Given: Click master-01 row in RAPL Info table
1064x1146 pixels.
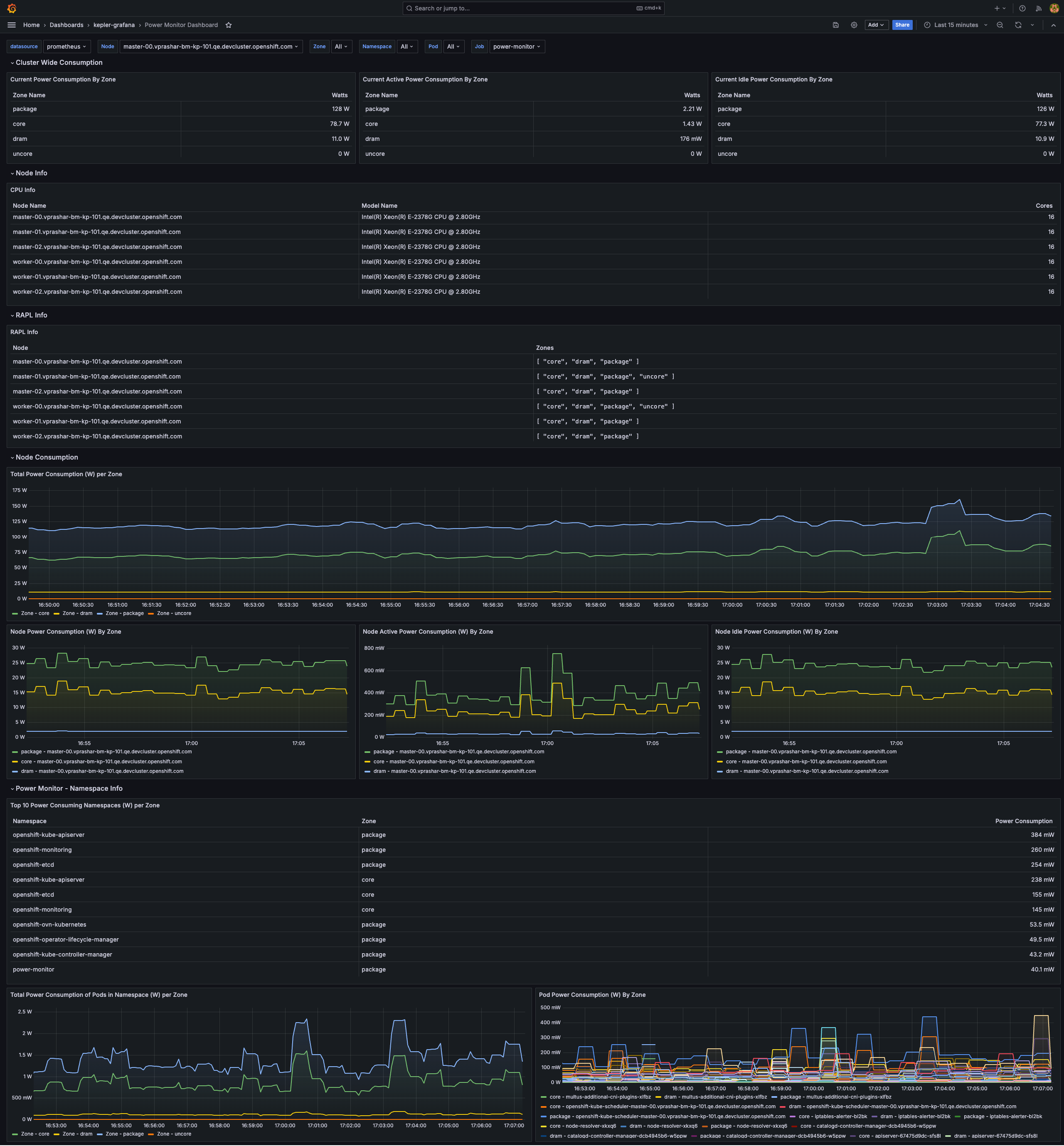Looking at the screenshot, I should point(533,376).
